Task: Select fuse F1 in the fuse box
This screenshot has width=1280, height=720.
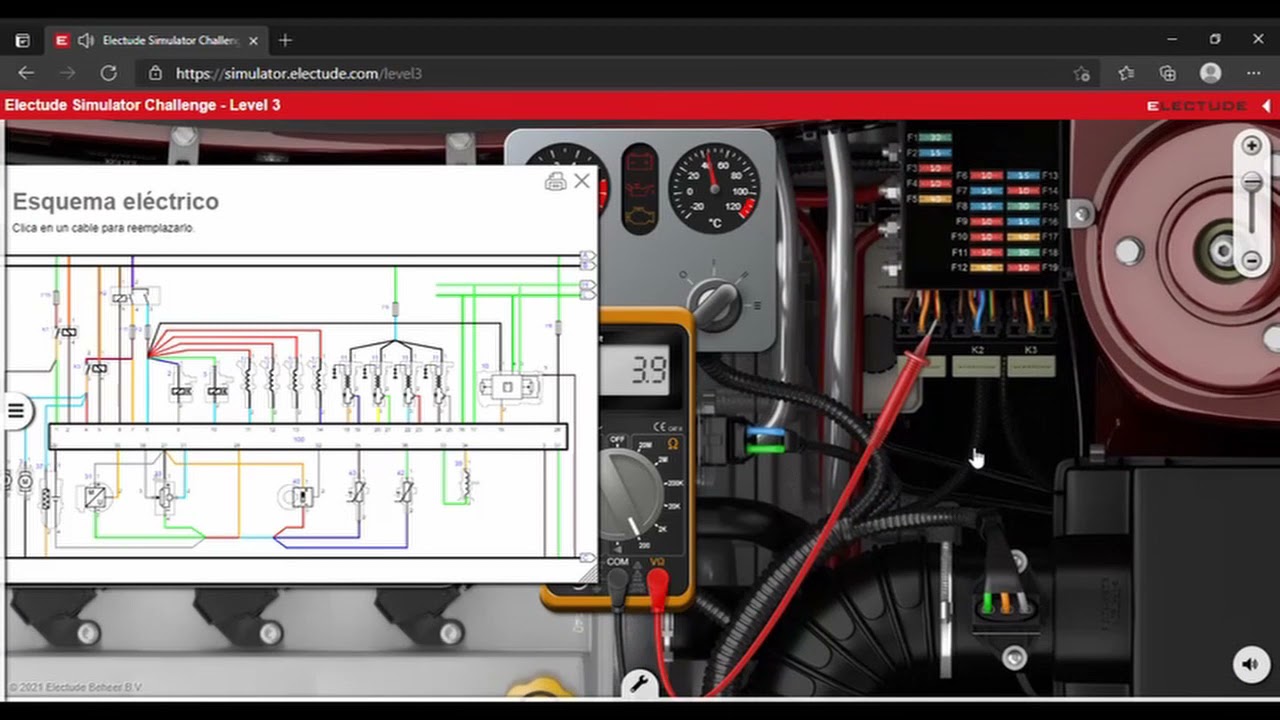Action: tap(935, 137)
